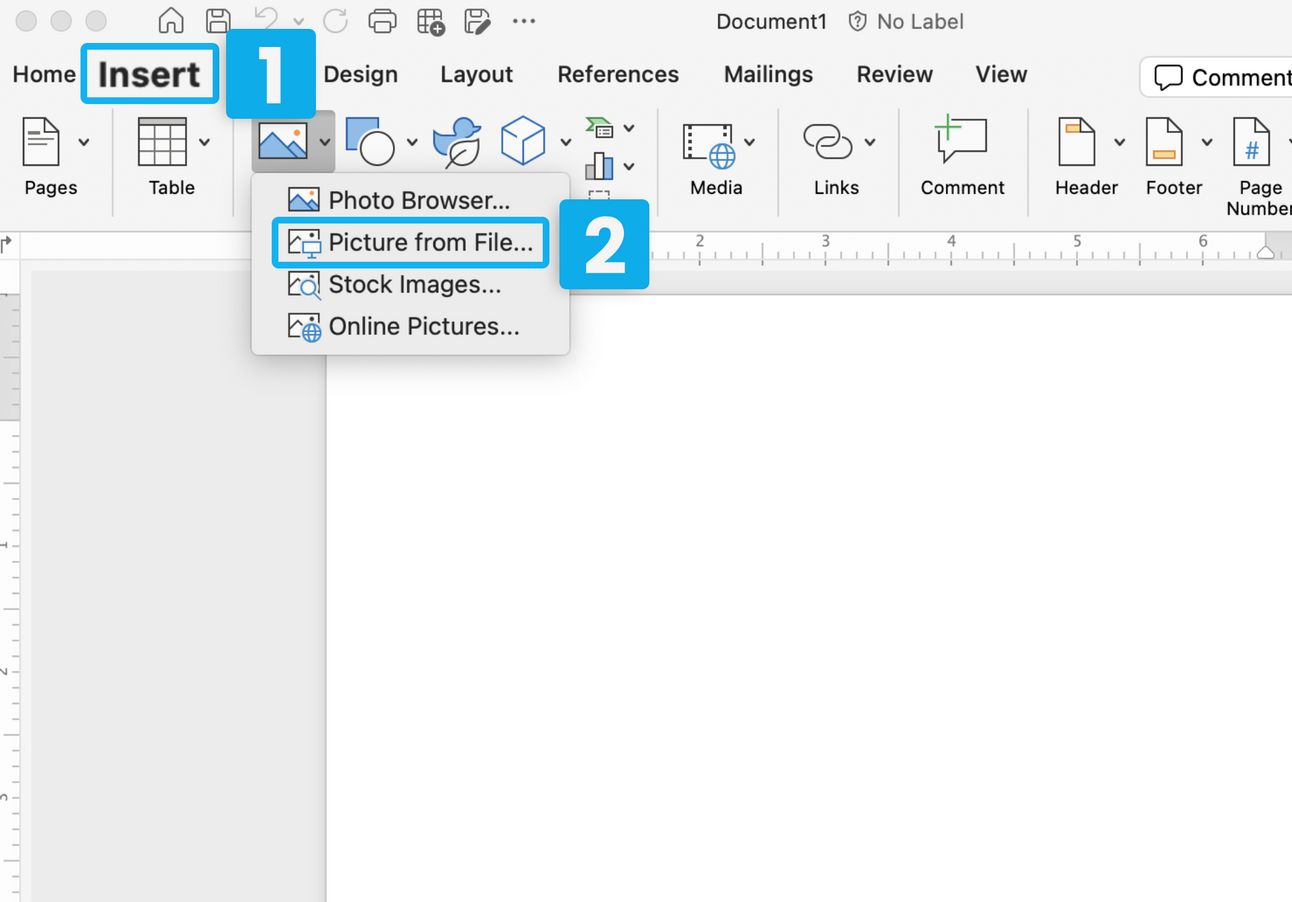Expand the Header dropdown arrow
This screenshot has height=902, width=1292.
click(x=1119, y=142)
